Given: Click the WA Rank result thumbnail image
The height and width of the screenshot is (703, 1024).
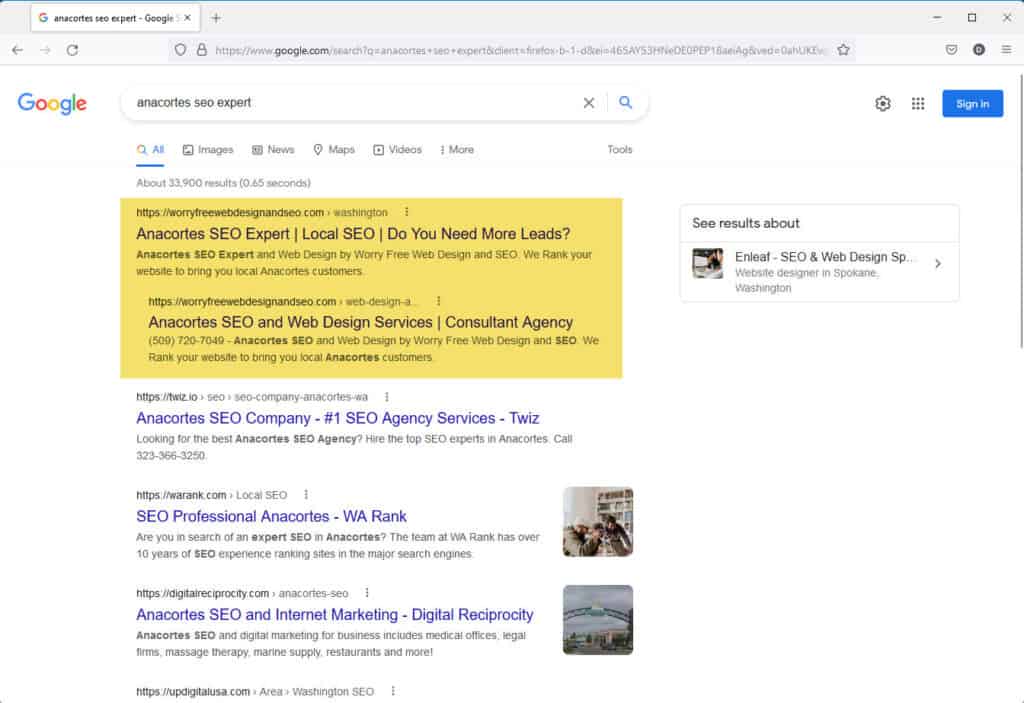Looking at the screenshot, I should click(x=598, y=521).
